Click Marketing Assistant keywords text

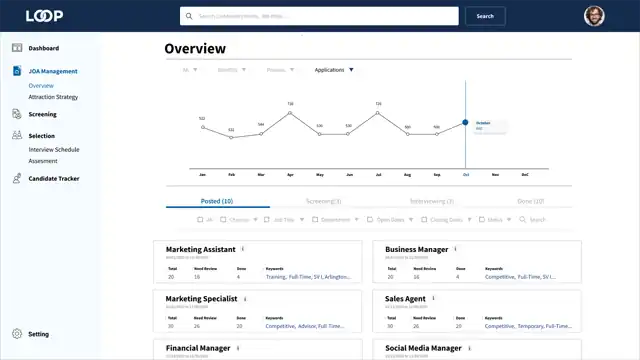[x=309, y=277]
